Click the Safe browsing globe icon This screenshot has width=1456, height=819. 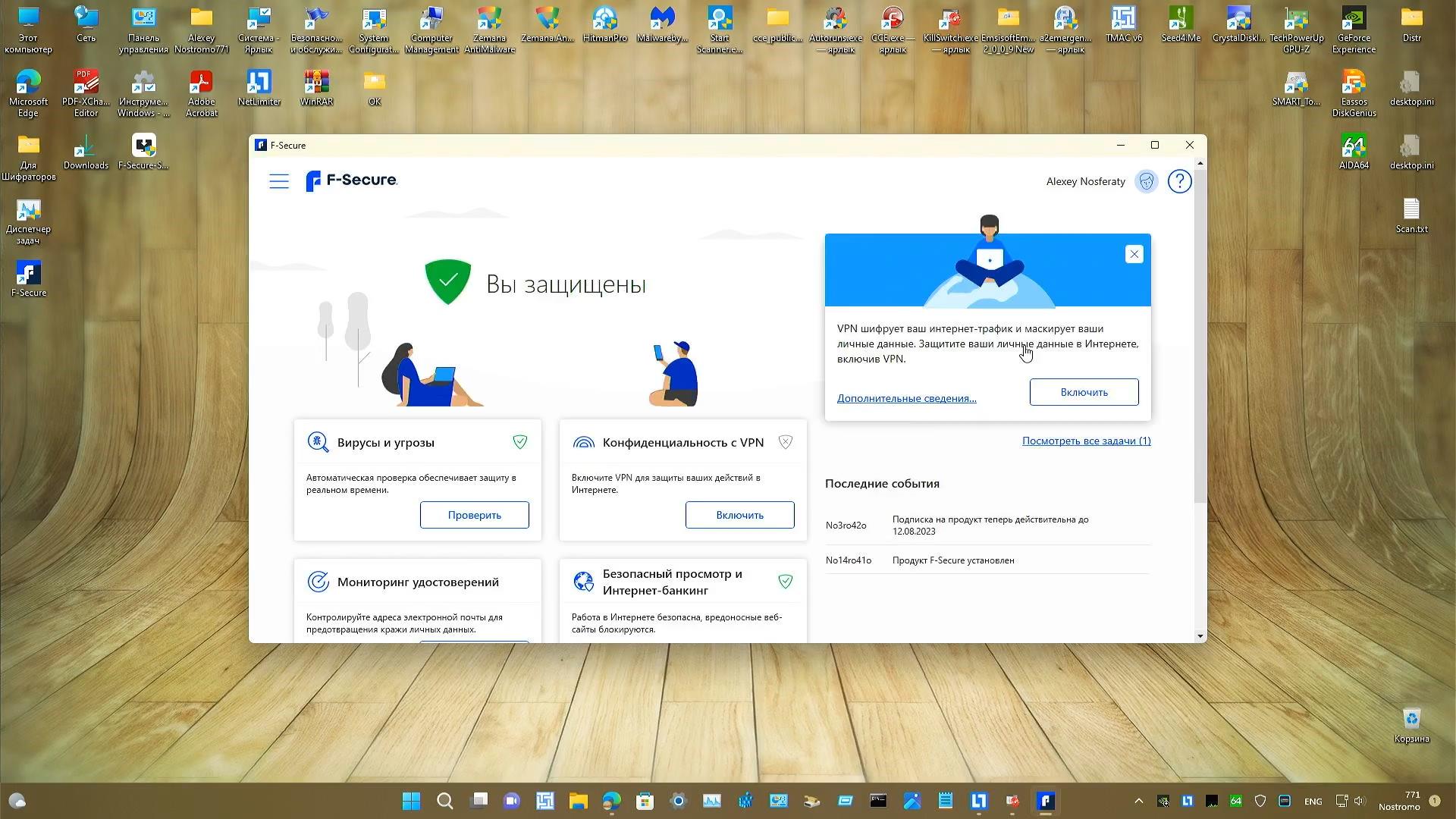tap(583, 582)
